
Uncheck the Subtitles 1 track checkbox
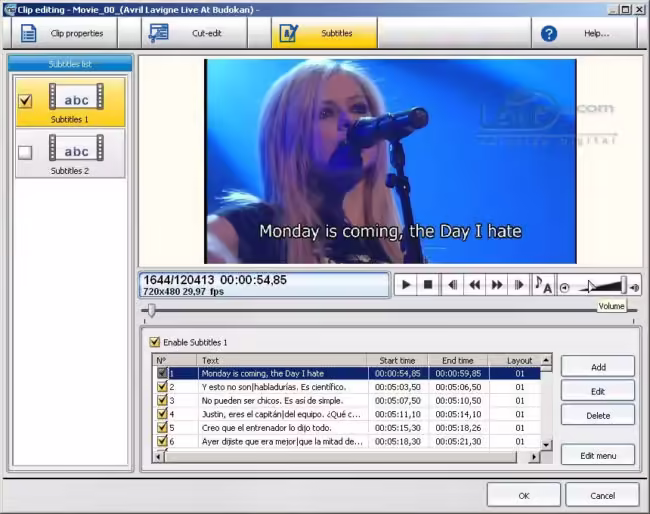click(25, 101)
